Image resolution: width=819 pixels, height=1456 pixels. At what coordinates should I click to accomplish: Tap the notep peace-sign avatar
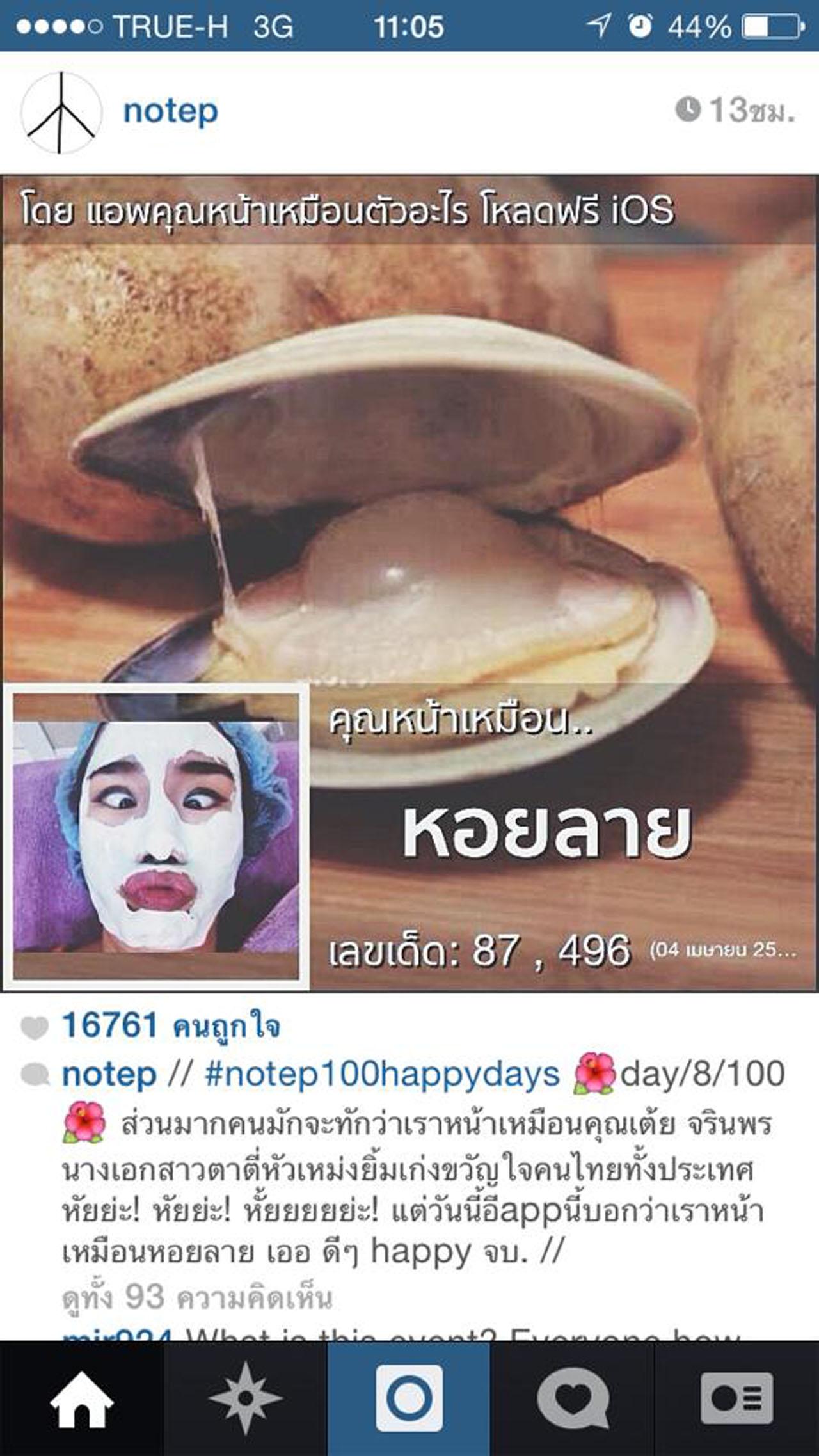point(61,113)
